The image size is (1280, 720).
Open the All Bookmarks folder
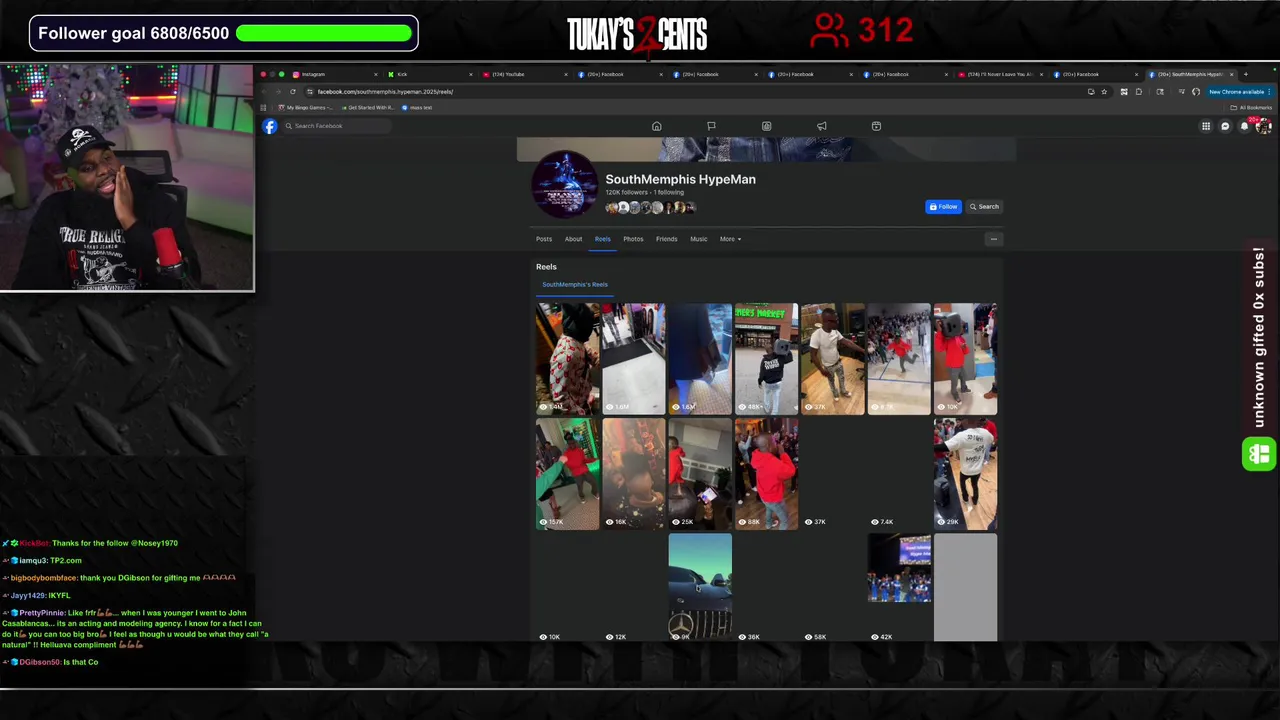point(1252,108)
